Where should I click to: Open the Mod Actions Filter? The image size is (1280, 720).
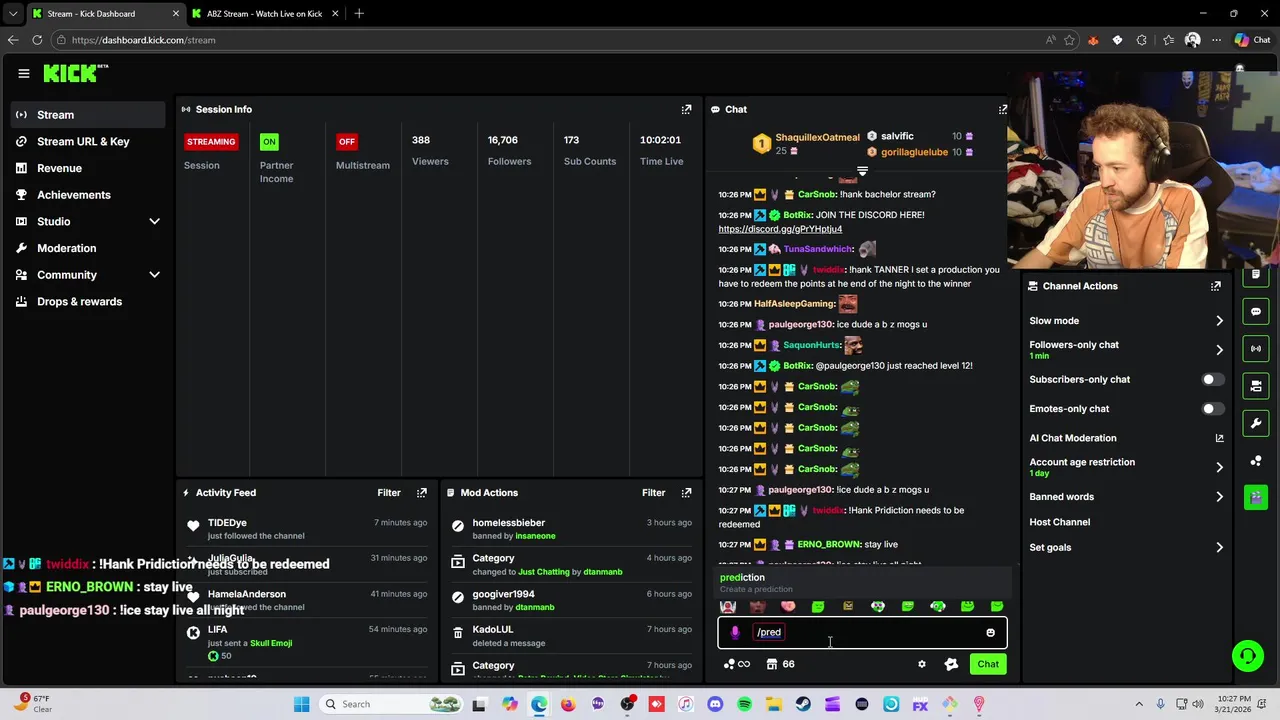(653, 493)
